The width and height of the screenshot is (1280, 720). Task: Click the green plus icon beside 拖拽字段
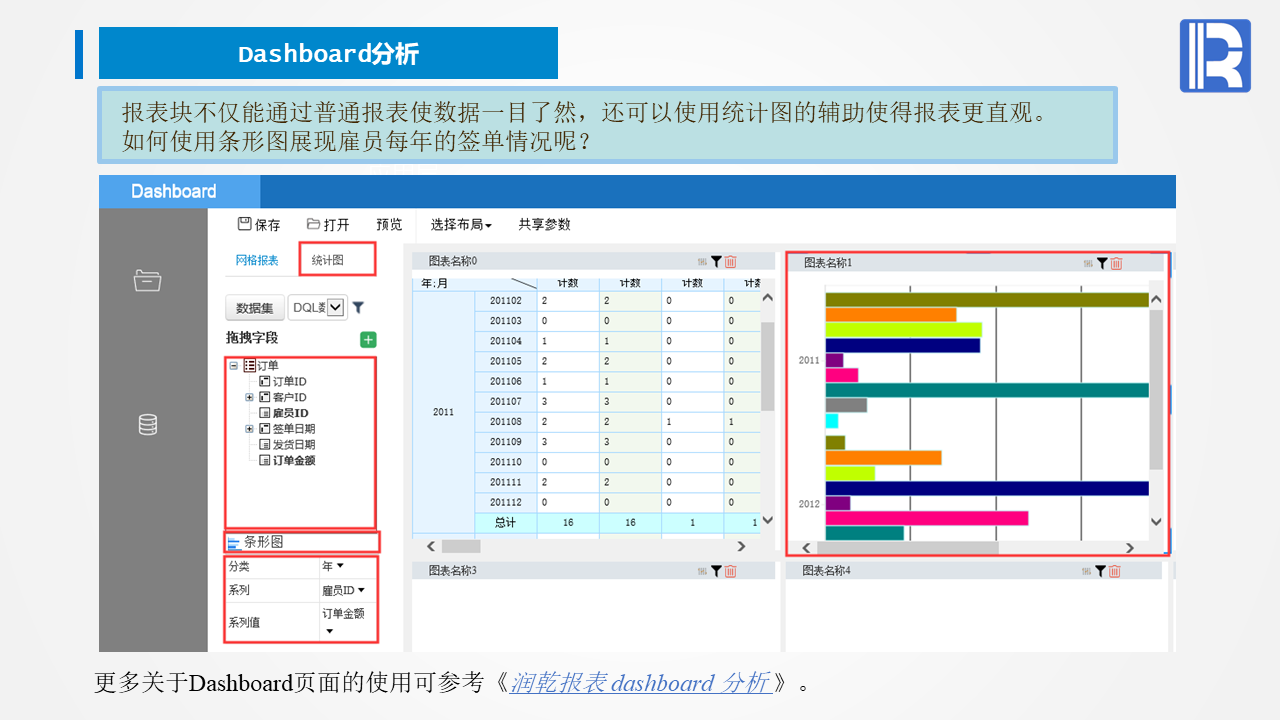pos(368,340)
